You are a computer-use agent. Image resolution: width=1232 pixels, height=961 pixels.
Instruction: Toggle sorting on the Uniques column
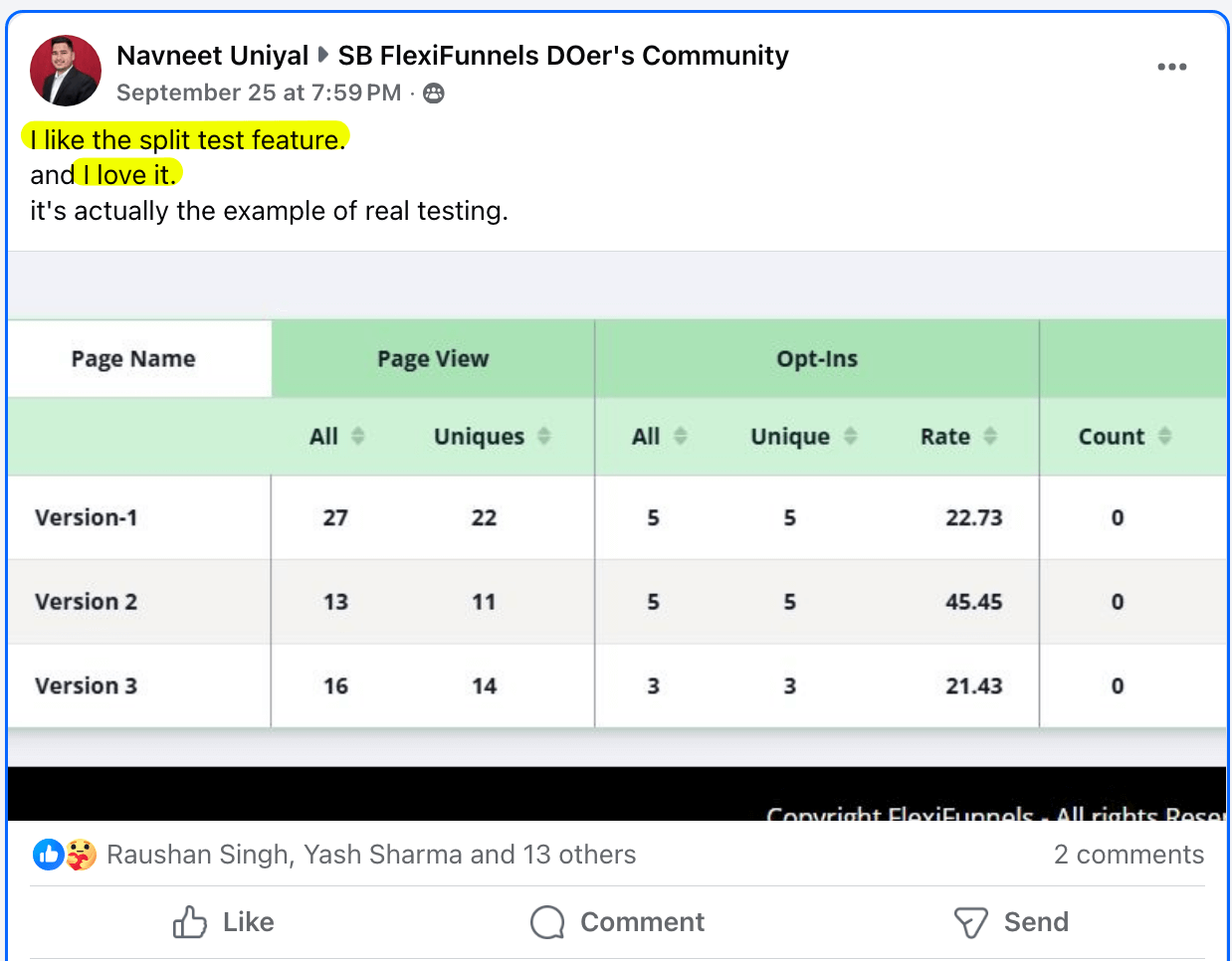[x=543, y=436]
